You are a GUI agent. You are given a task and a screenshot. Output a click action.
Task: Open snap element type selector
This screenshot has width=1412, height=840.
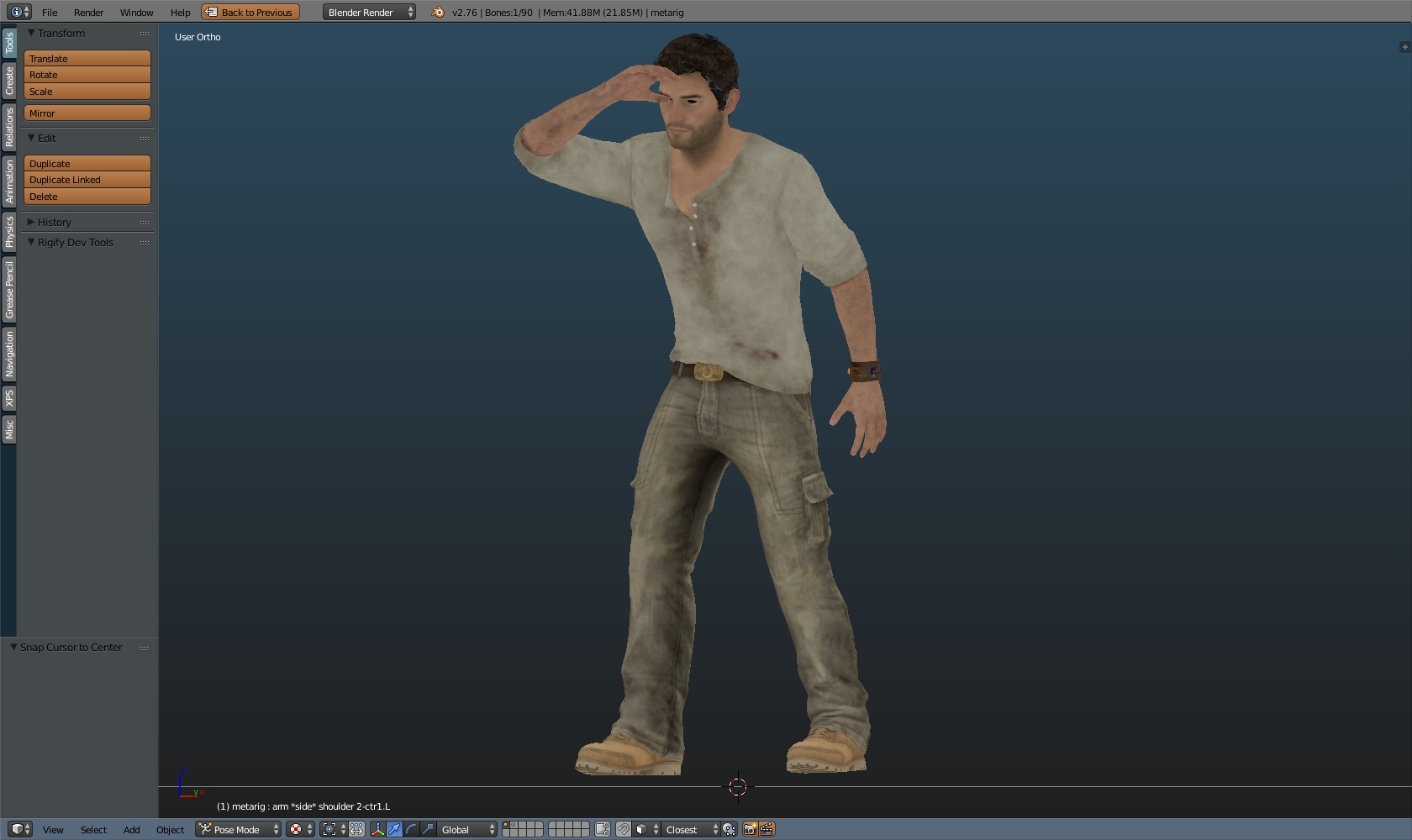tap(646, 829)
